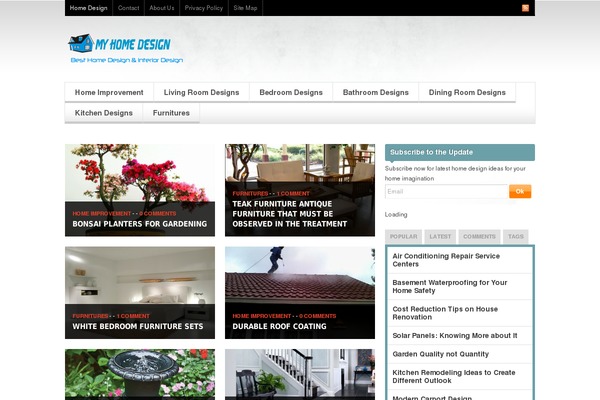The height and width of the screenshot is (400, 600).
Task: Click 1 Comment on White Bedroom post
Action: (x=133, y=316)
